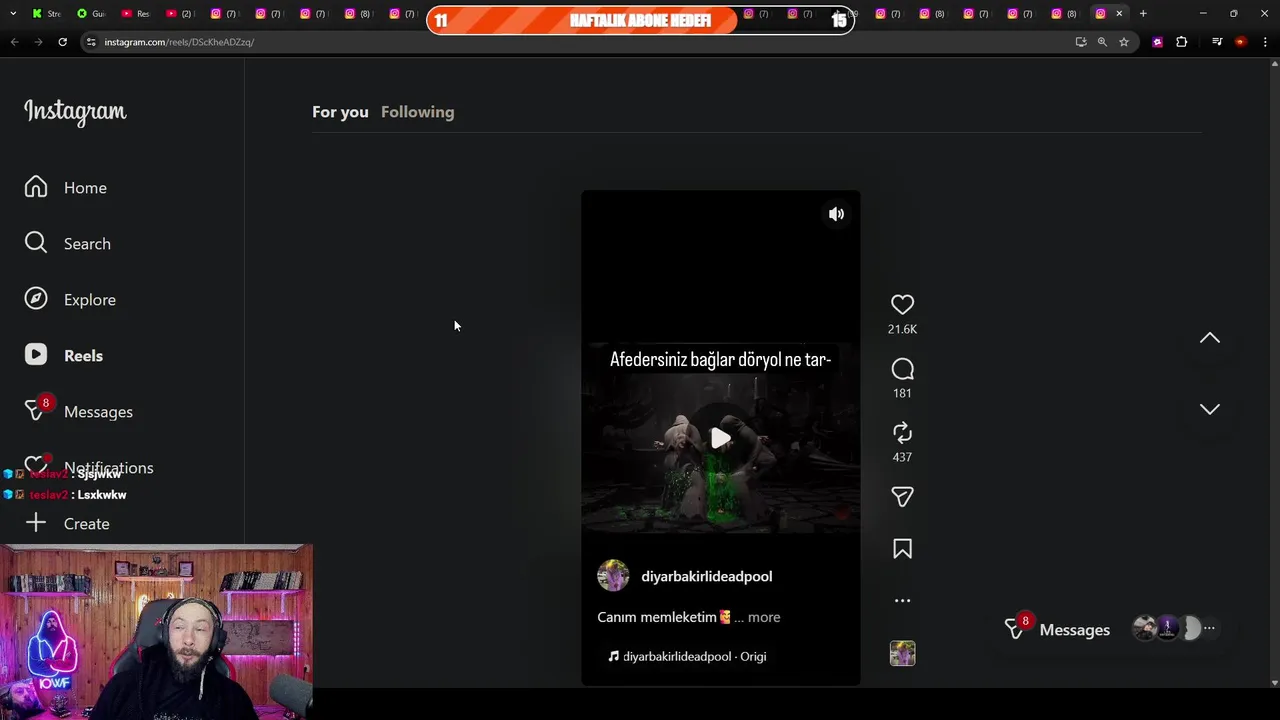Click the Reels label in the sidebar
Image resolution: width=1280 pixels, height=720 pixels.
pos(83,356)
